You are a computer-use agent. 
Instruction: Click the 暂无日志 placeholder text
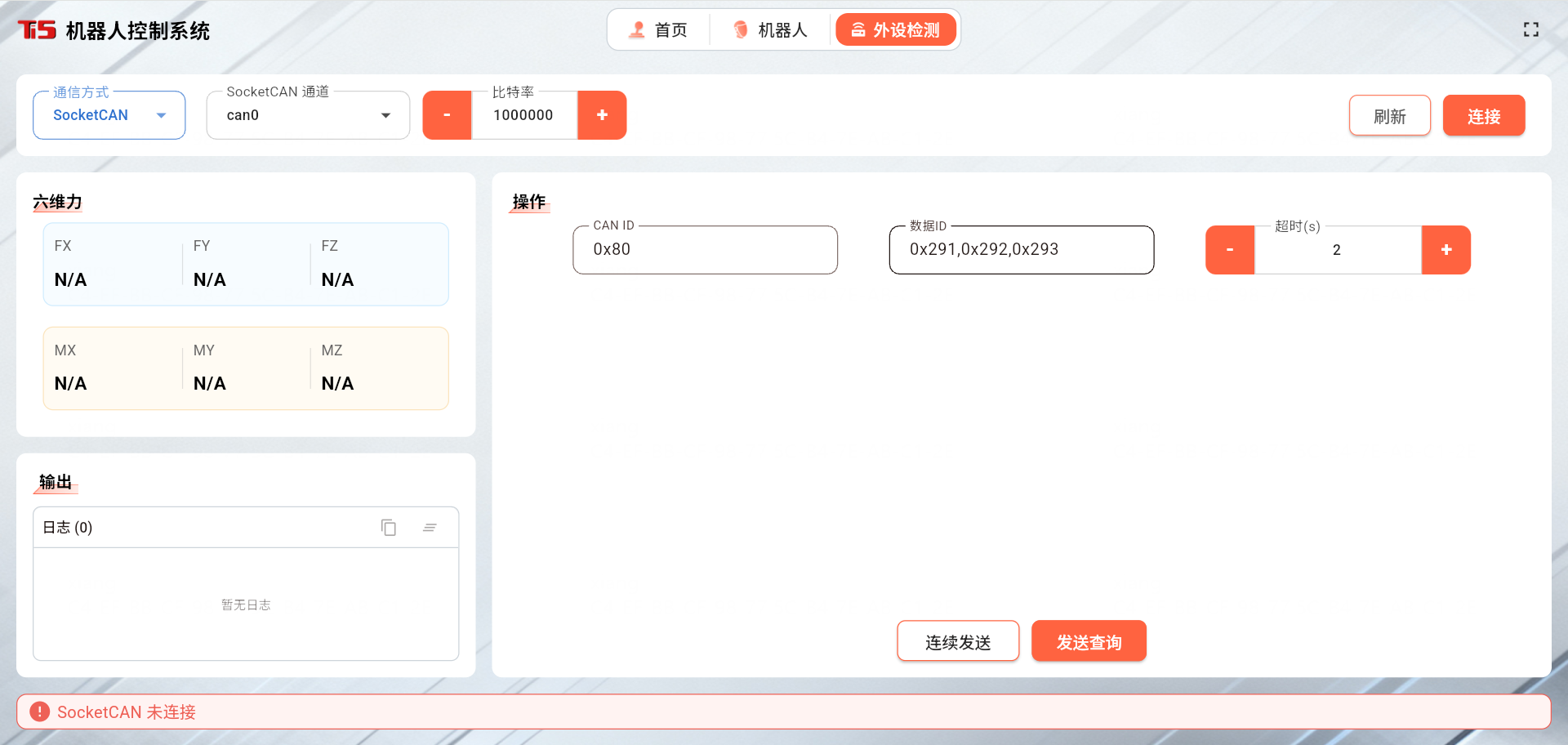point(246,604)
